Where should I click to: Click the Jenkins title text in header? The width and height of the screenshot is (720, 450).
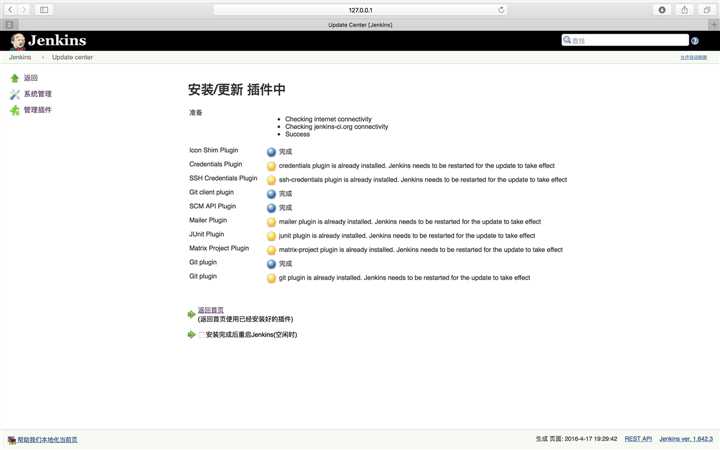tap(57, 40)
